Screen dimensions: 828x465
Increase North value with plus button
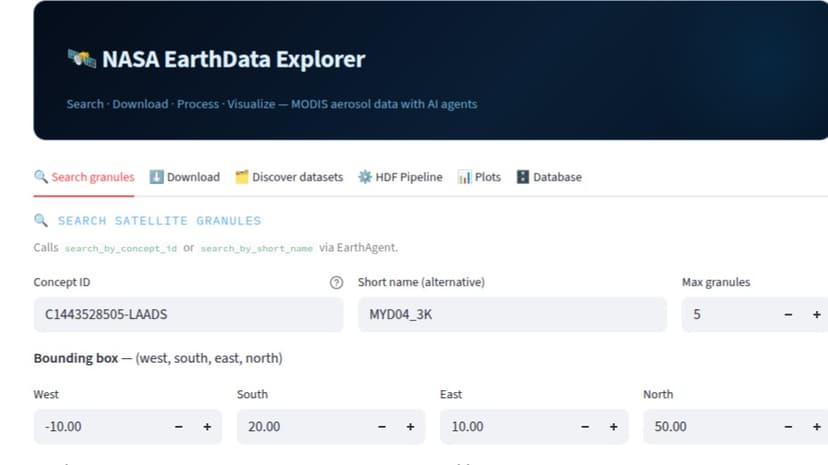click(816, 426)
